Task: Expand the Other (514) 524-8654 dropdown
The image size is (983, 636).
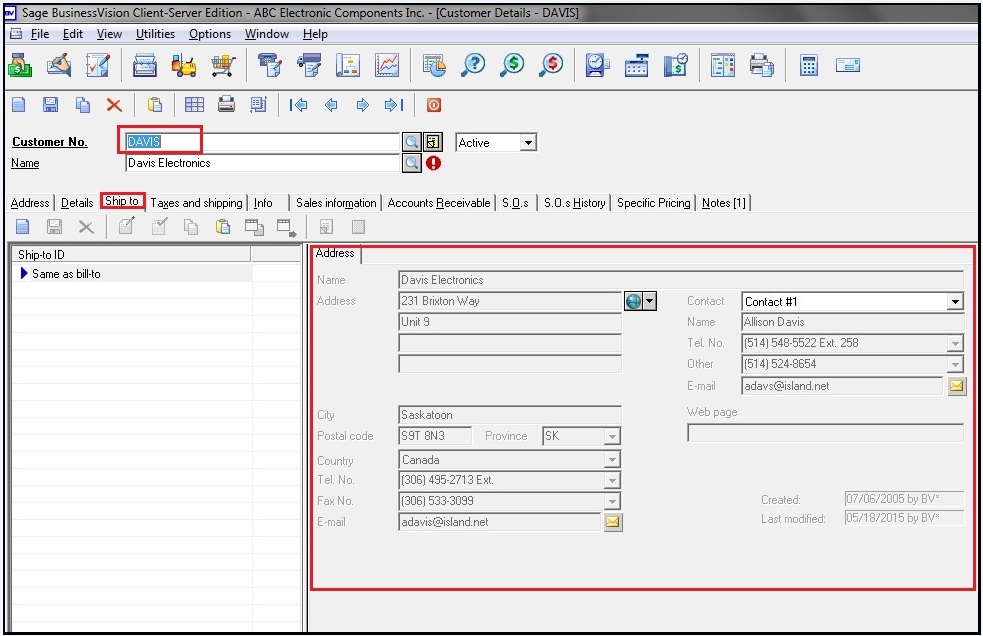Action: point(954,364)
